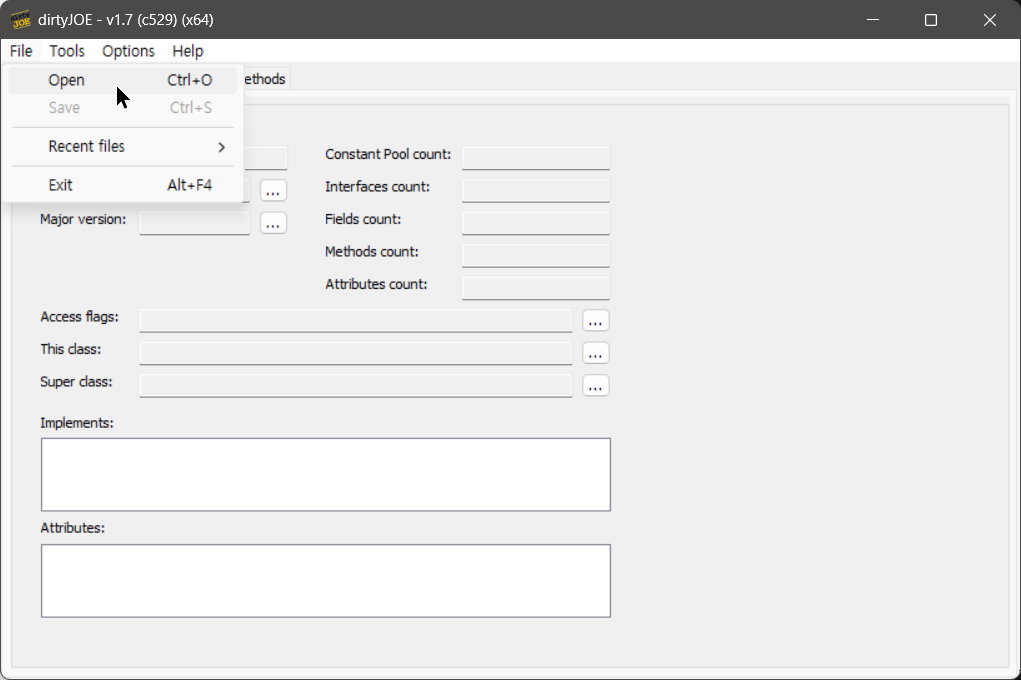Click the Interfaces count field
Screen dimensions: 1021x680
click(x=536, y=190)
